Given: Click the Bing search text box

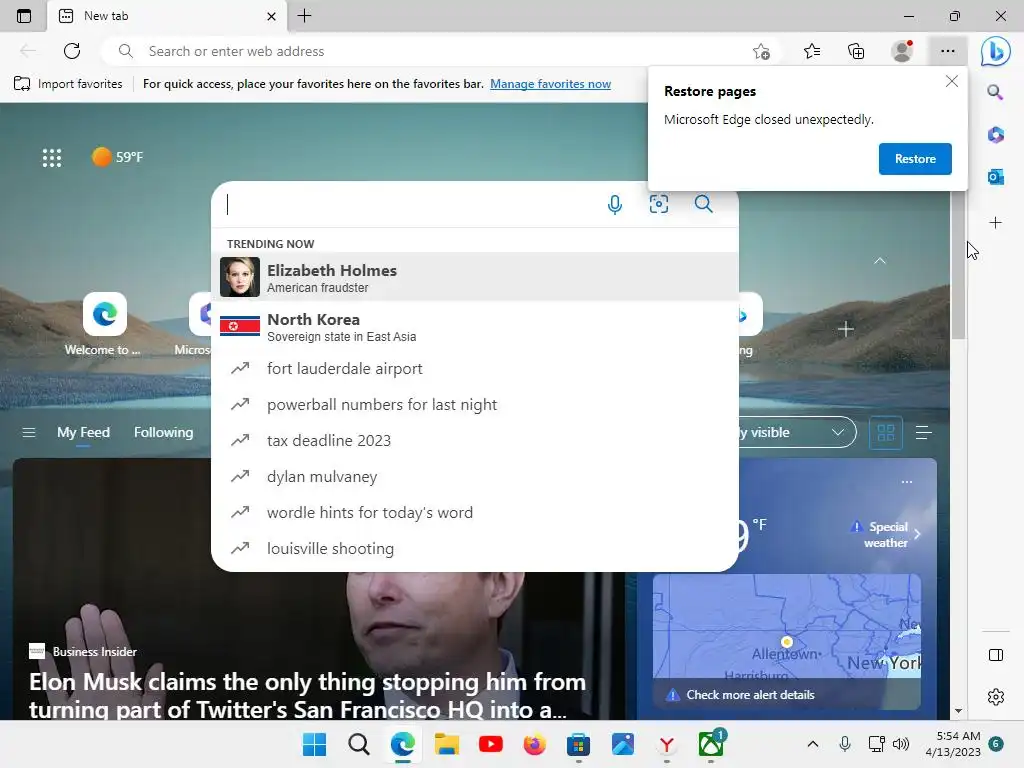Looking at the screenshot, I should click(x=411, y=204).
